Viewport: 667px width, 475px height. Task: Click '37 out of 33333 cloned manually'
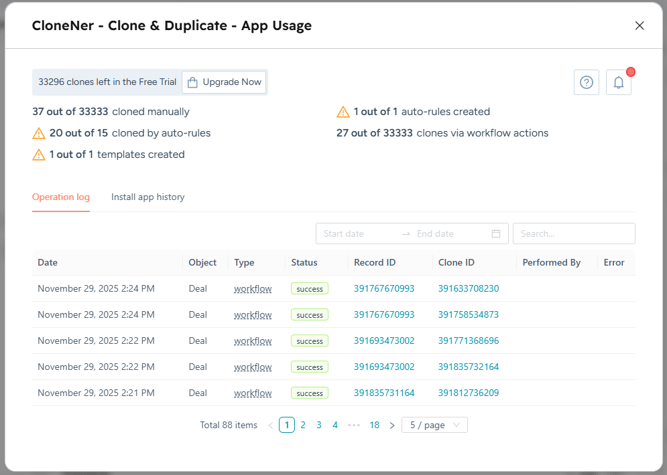tap(111, 112)
